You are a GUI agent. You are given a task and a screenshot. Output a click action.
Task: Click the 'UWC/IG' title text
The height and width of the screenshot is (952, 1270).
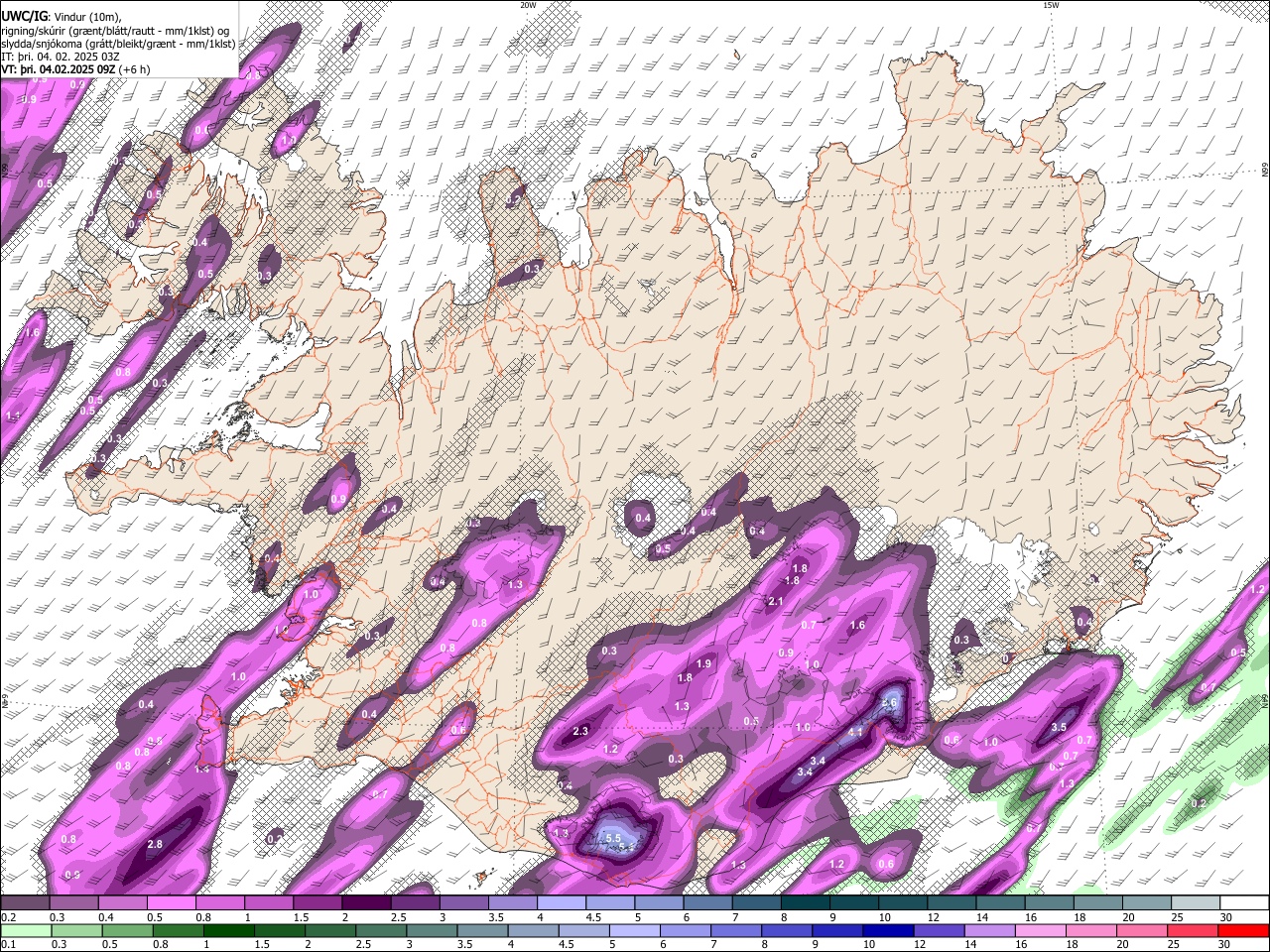click(x=23, y=17)
